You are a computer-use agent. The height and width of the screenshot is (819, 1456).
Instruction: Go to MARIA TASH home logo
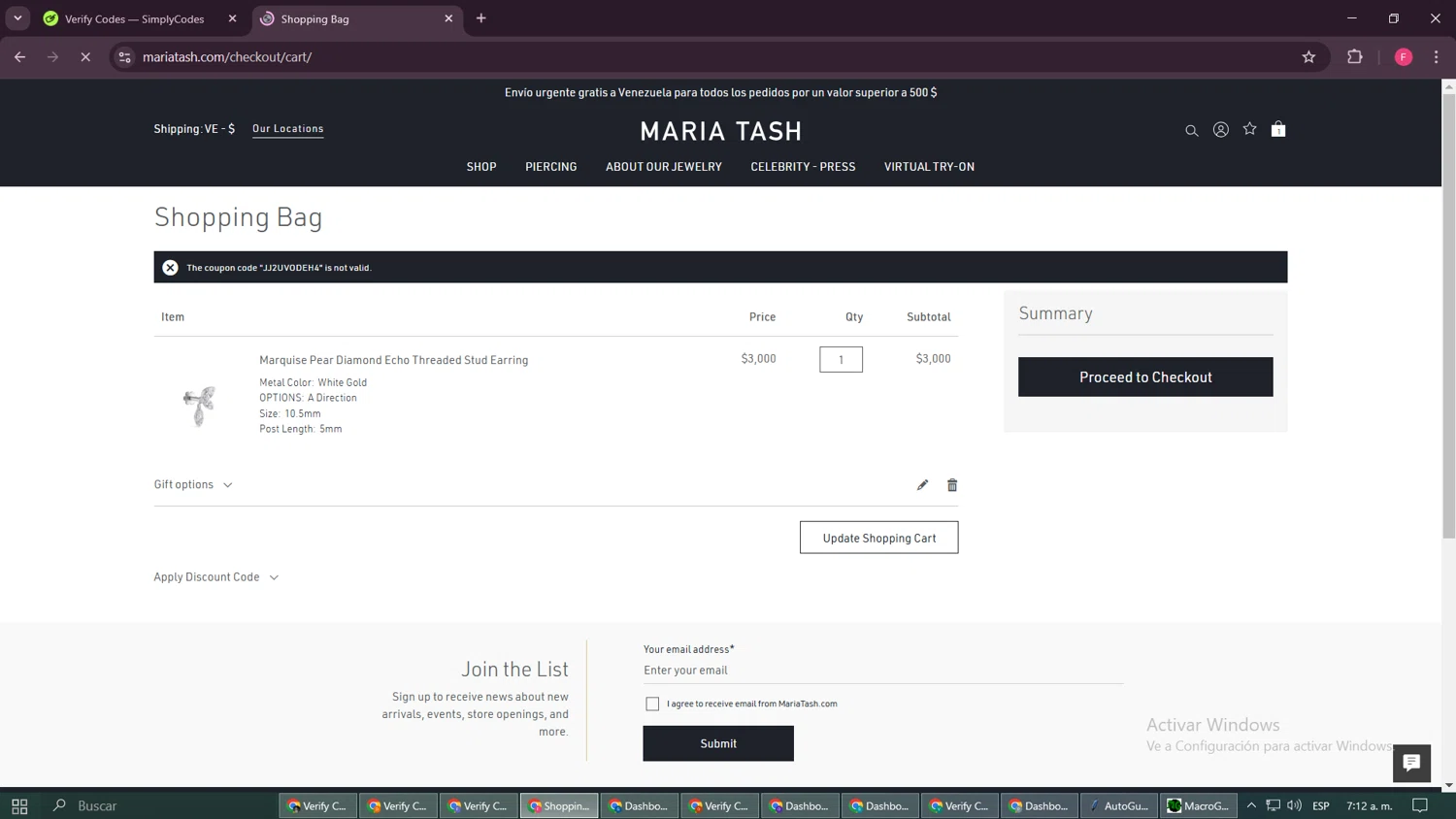pyautogui.click(x=721, y=131)
